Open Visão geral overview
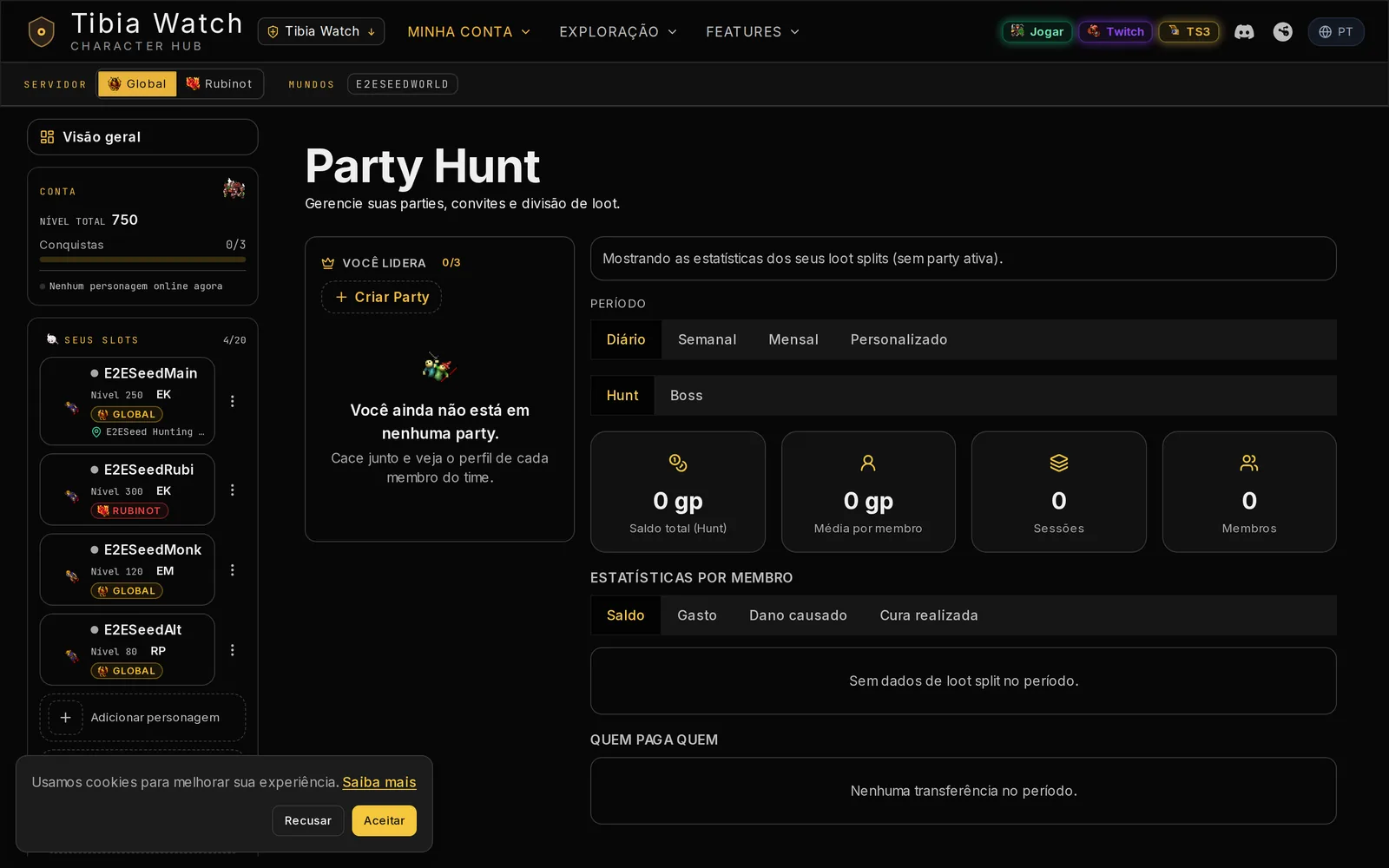 click(x=142, y=137)
